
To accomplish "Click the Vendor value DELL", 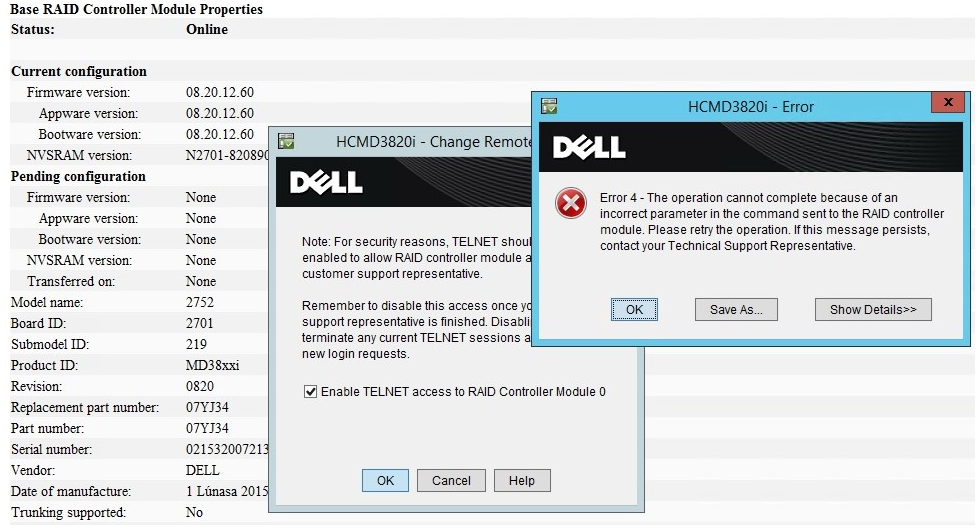I will click(202, 470).
